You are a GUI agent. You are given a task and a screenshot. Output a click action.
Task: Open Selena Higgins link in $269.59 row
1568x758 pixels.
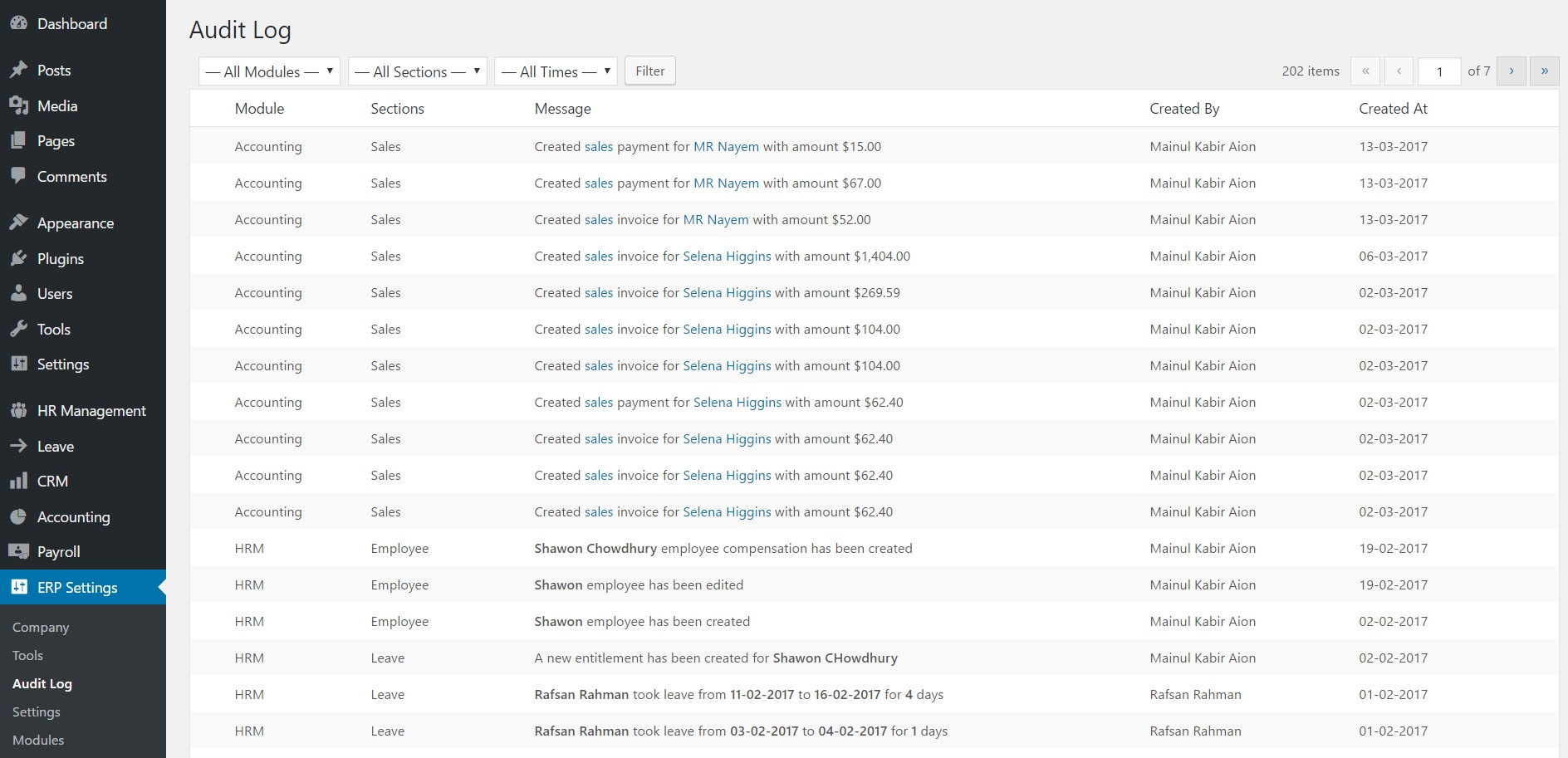pos(727,292)
